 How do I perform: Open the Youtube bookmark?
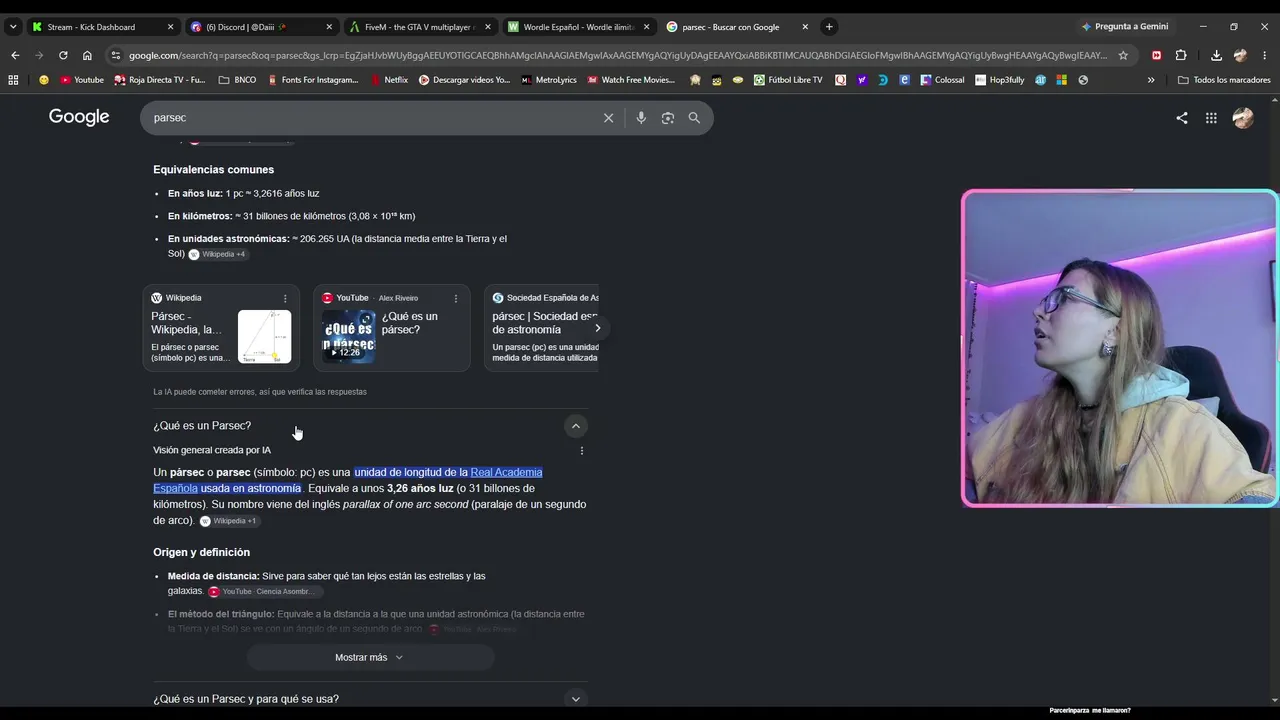coord(82,80)
